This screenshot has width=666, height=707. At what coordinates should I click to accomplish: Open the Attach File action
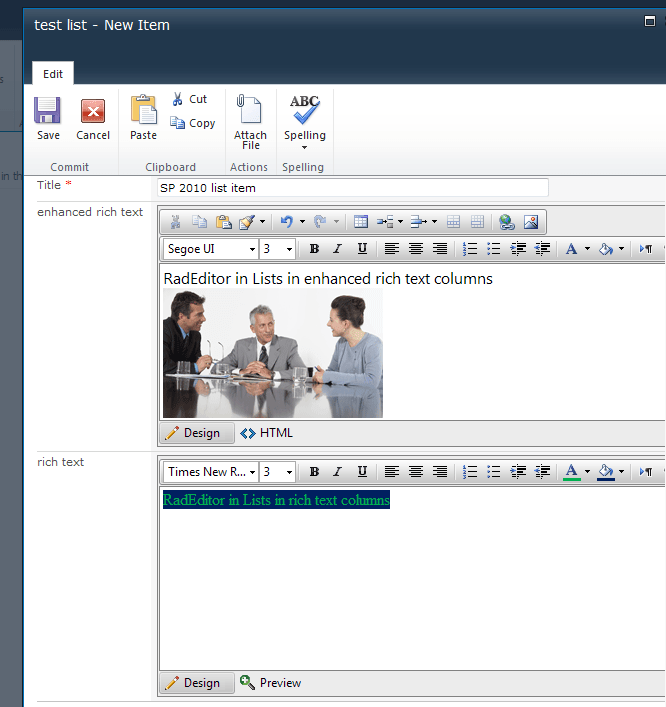250,122
